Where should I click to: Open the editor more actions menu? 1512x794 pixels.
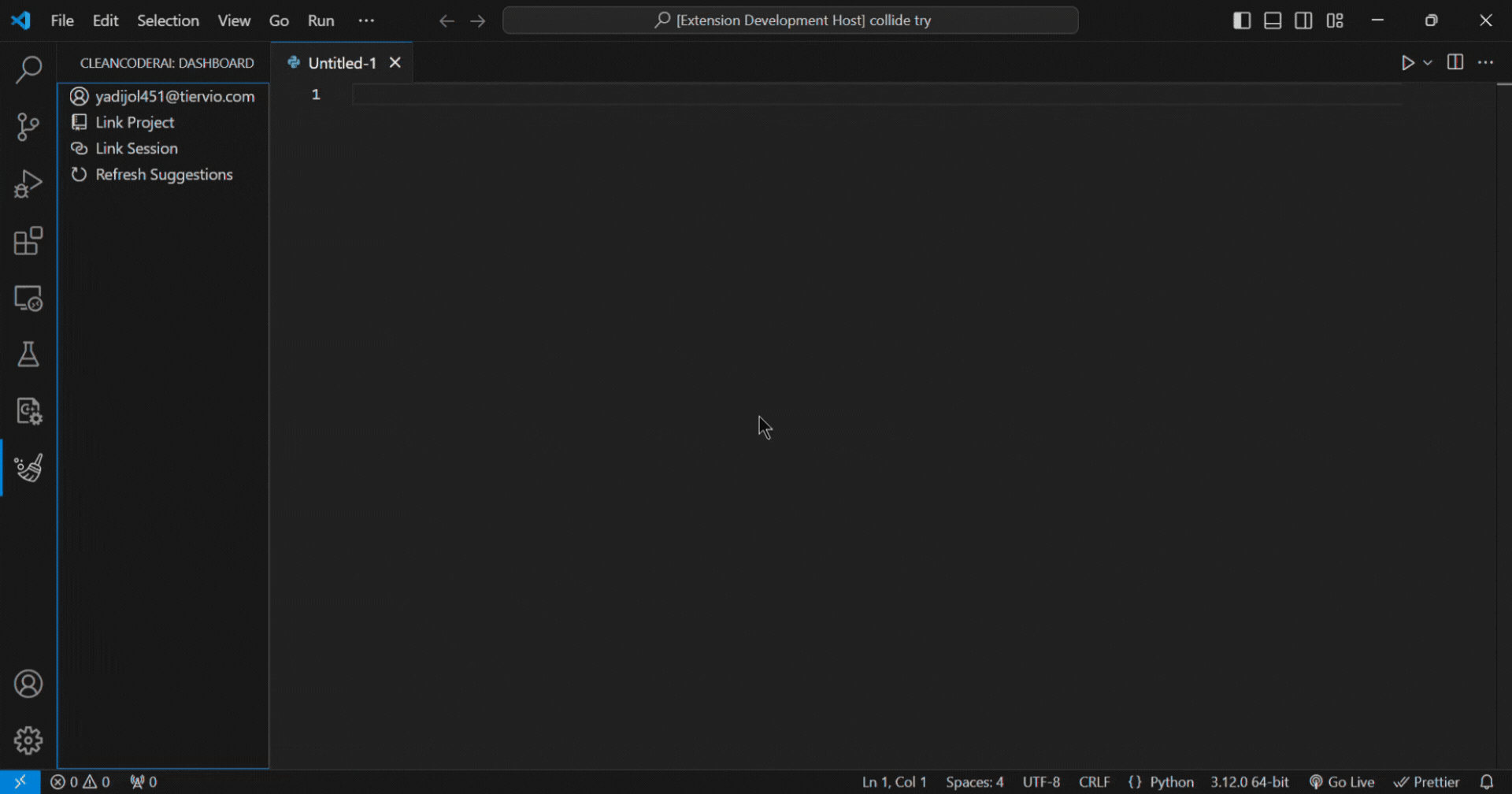pos(1487,62)
